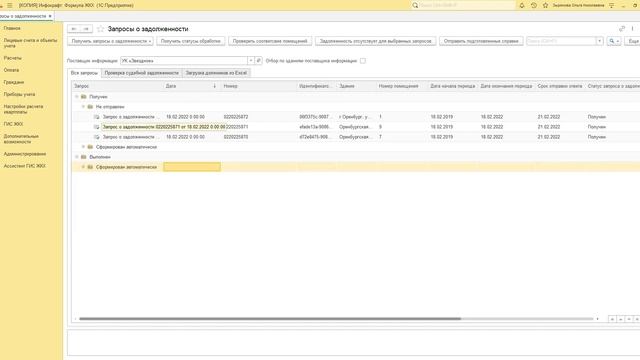Open Дополнительные возможности section
This screenshot has height=360, width=640.
point(21,139)
